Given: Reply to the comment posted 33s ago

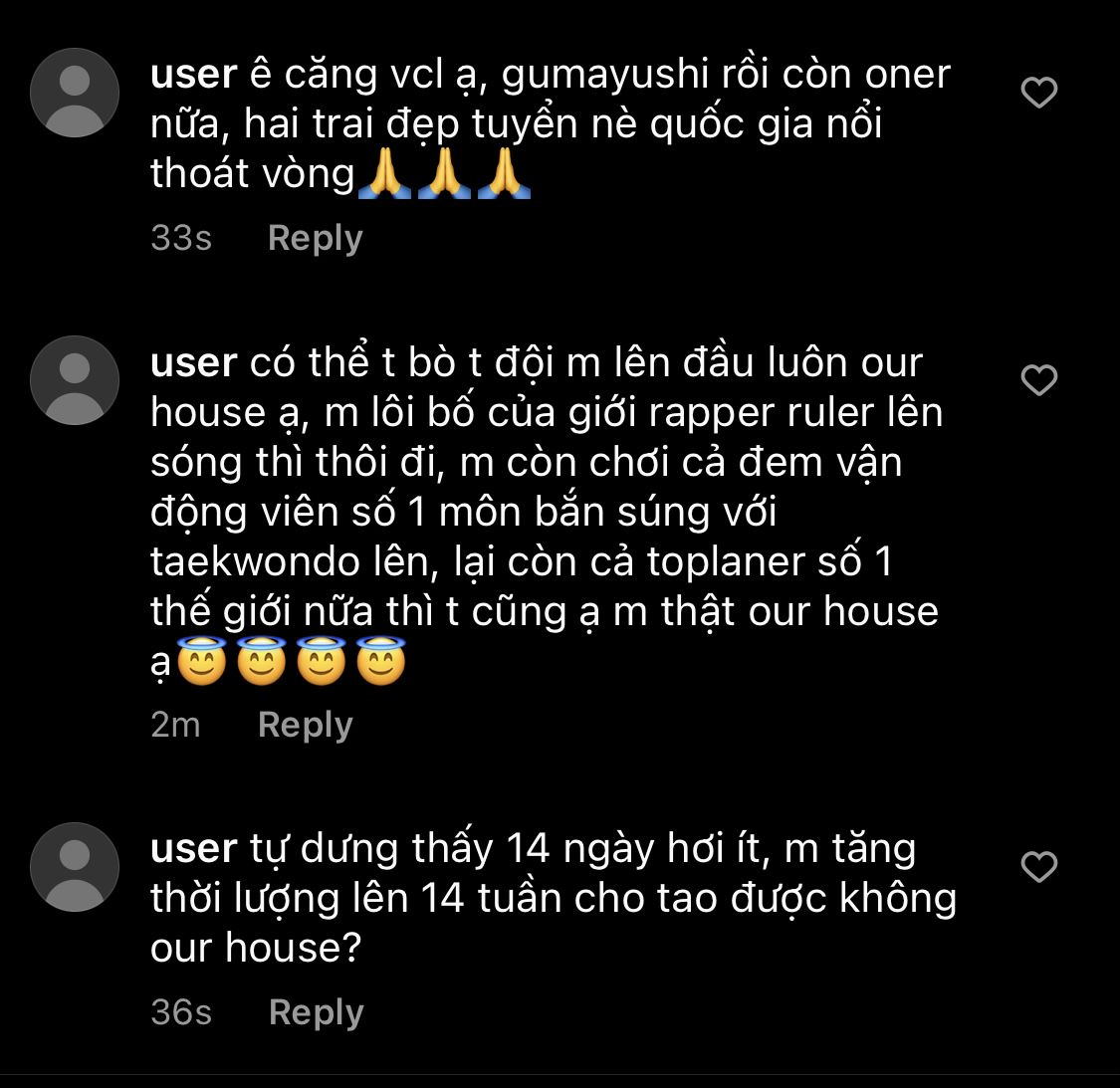Looking at the screenshot, I should point(315,238).
